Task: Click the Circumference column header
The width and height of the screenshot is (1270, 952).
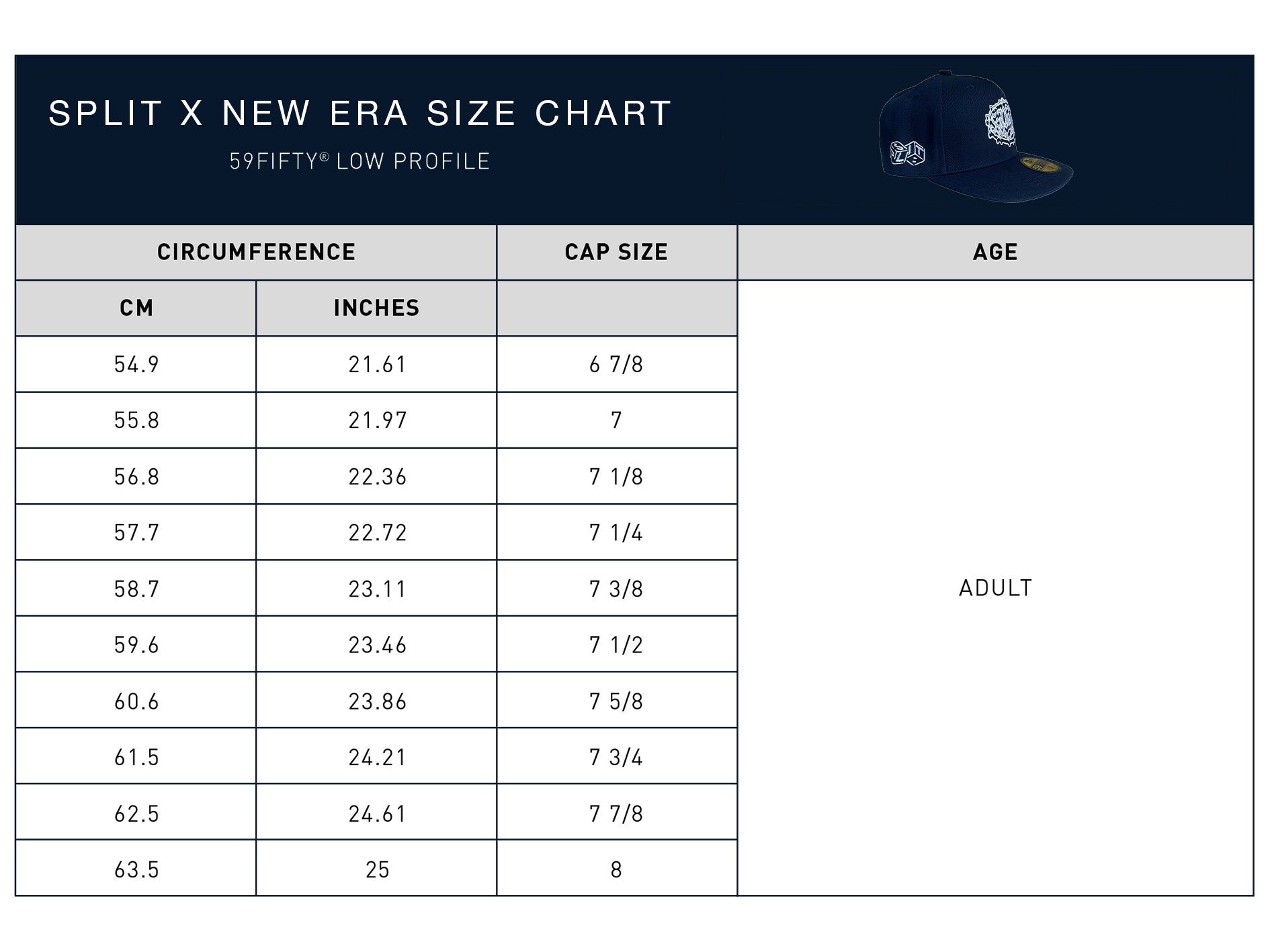Action: pos(256,252)
